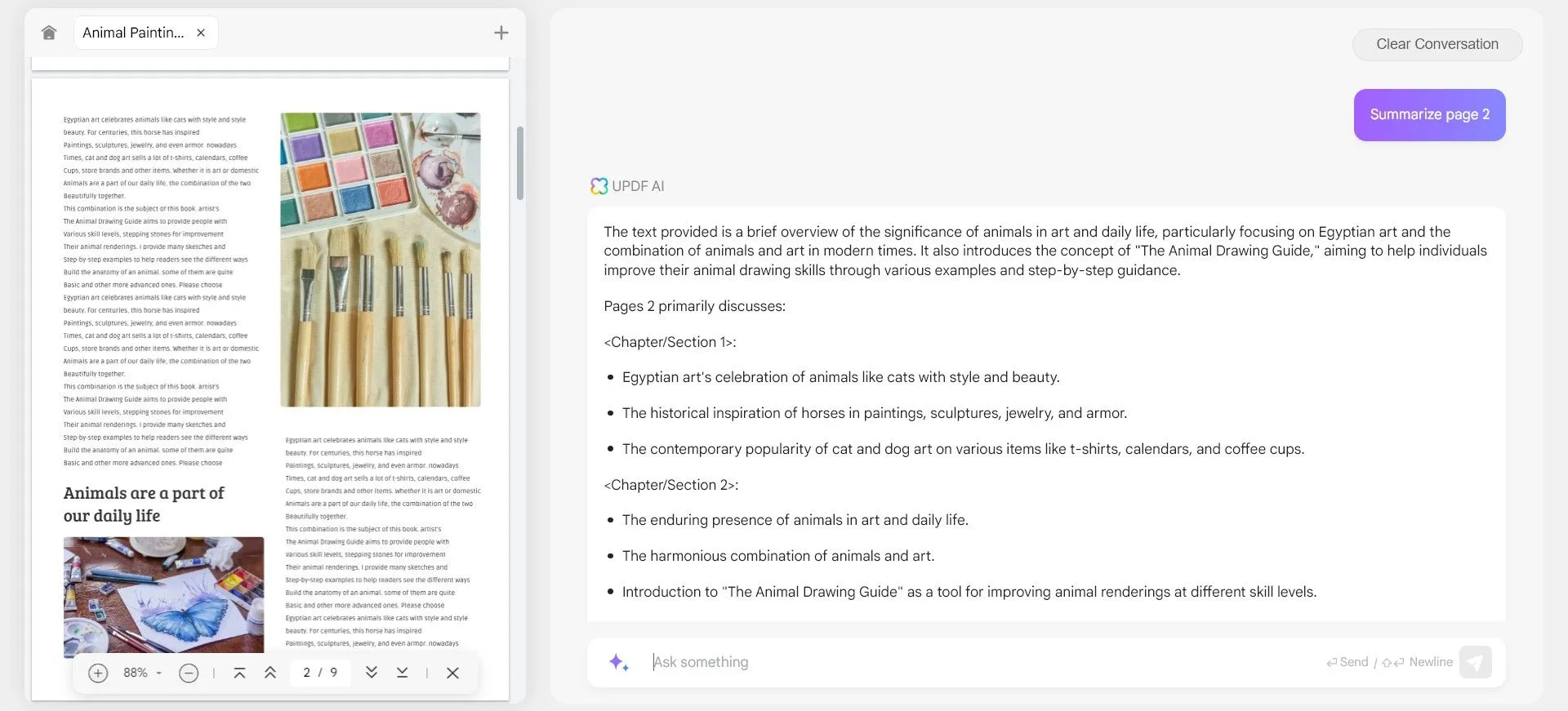Viewport: 1568px width, 711px height.
Task: Open the 88% zoom level dropdown
Action: [142, 673]
